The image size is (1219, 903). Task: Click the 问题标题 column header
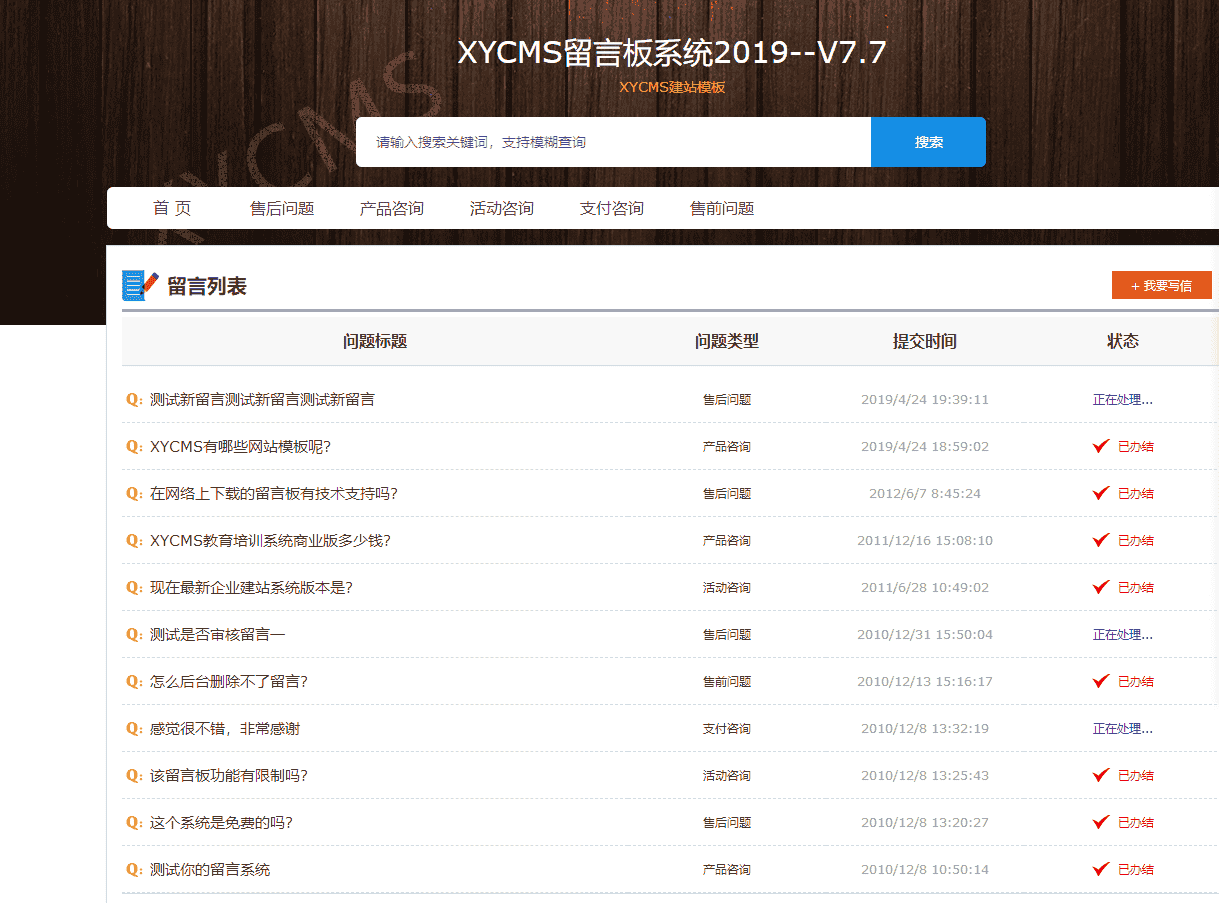pyautogui.click(x=375, y=341)
